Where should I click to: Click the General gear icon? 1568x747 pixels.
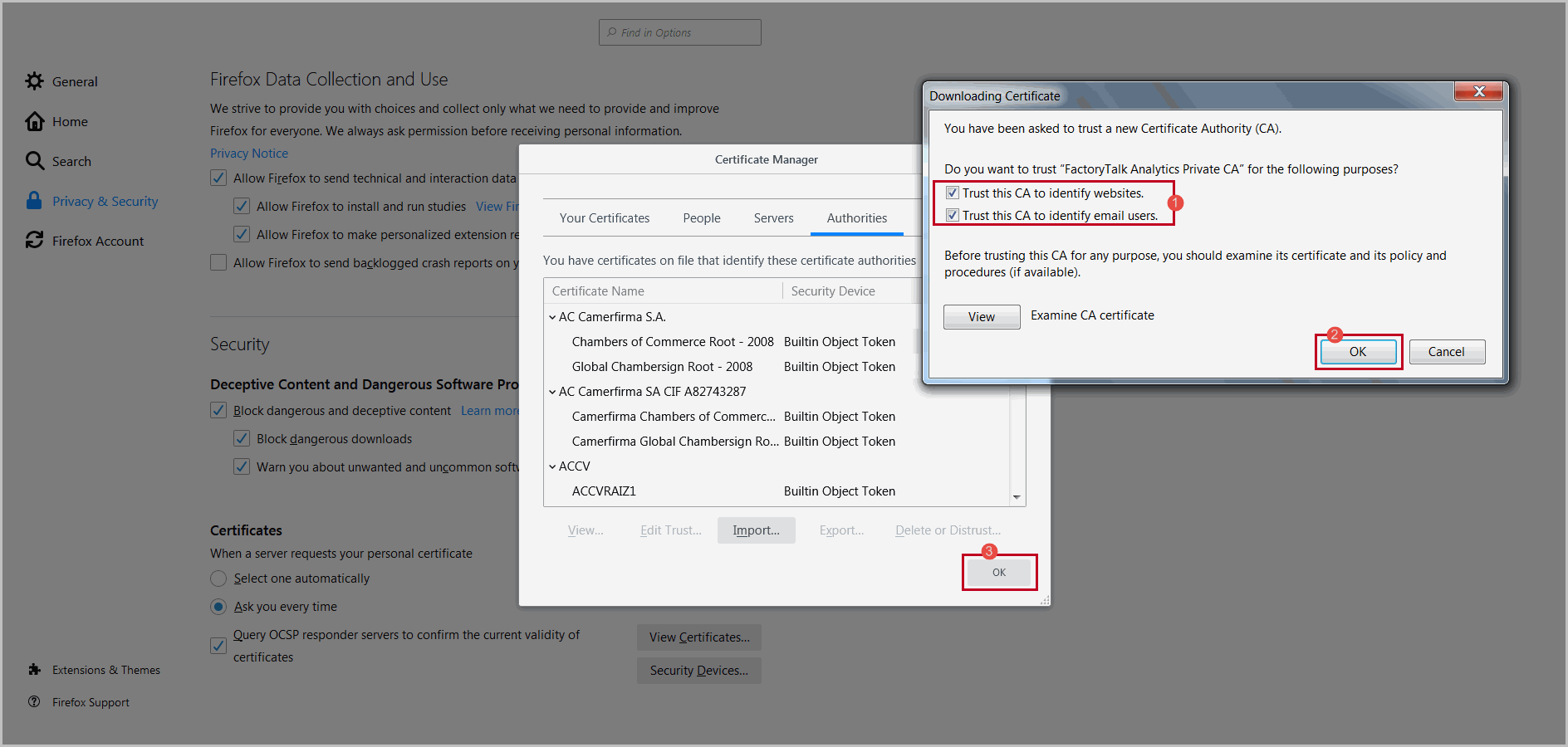34,81
